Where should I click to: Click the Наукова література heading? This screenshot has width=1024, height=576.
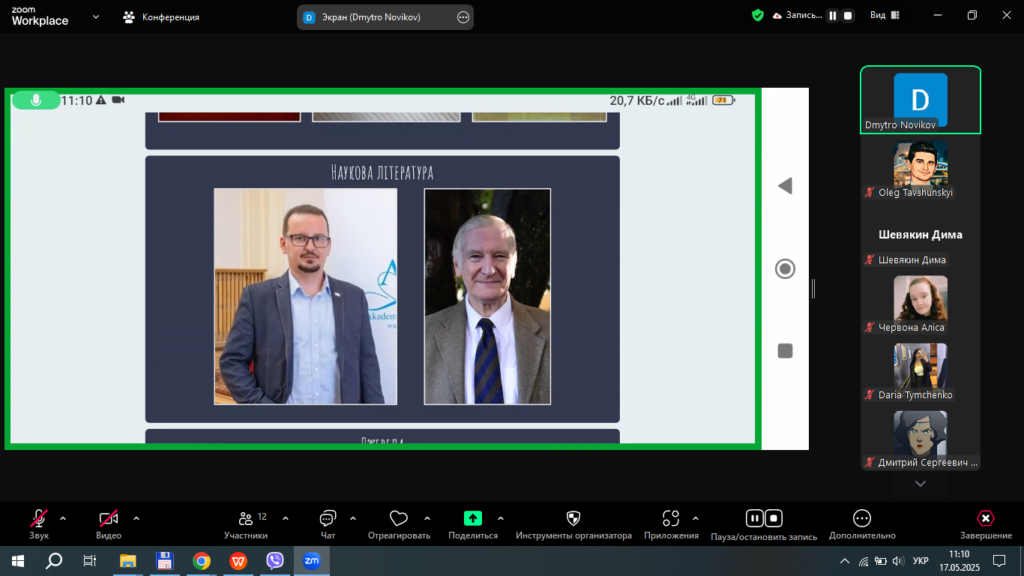pyautogui.click(x=382, y=172)
